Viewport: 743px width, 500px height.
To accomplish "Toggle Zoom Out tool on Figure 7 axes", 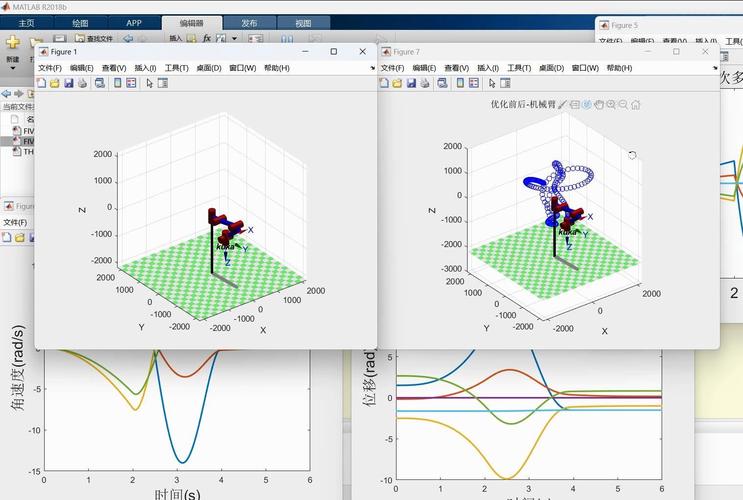I will click(x=624, y=104).
